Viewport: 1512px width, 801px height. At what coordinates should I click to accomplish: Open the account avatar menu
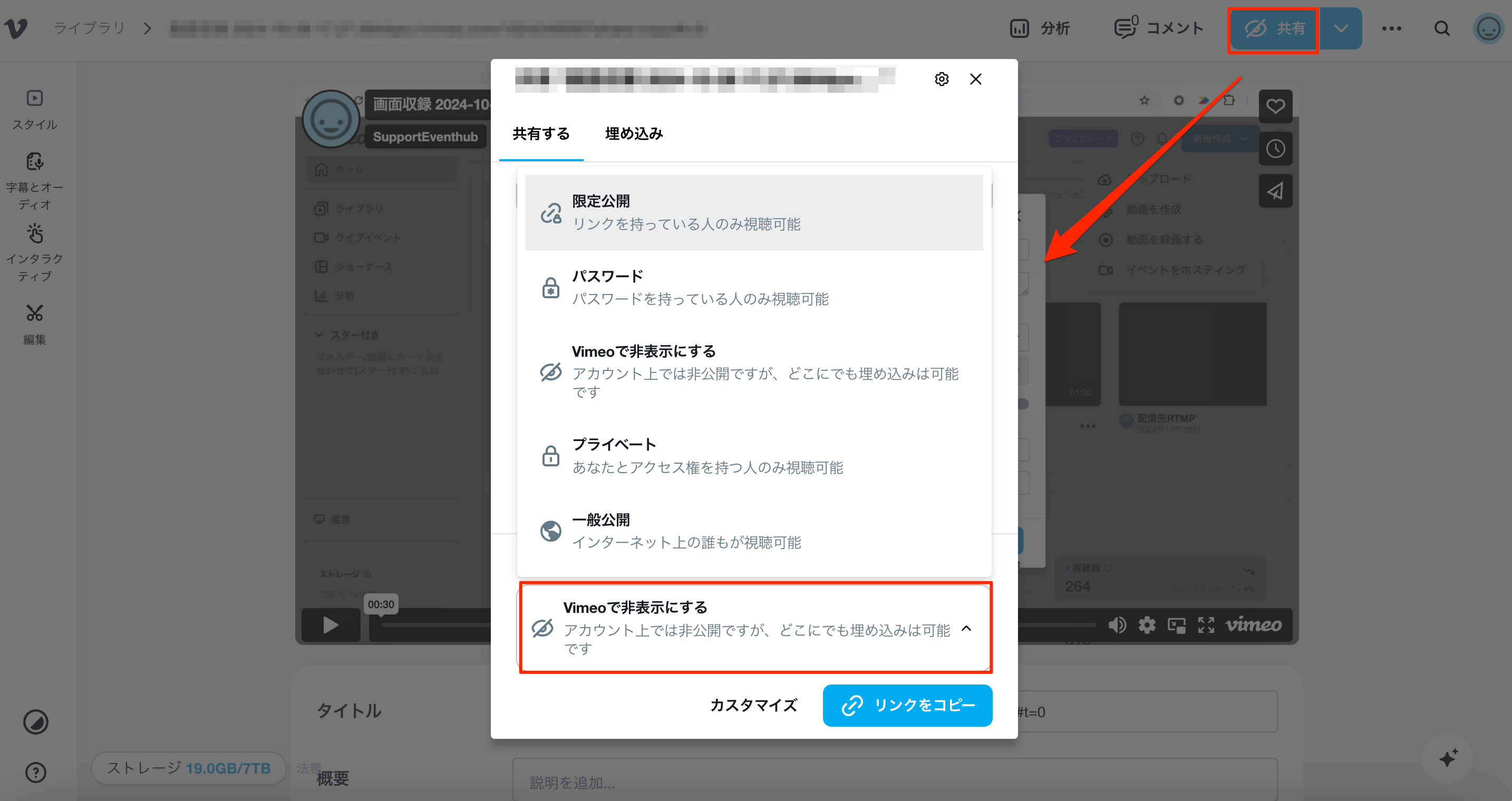(x=1488, y=28)
